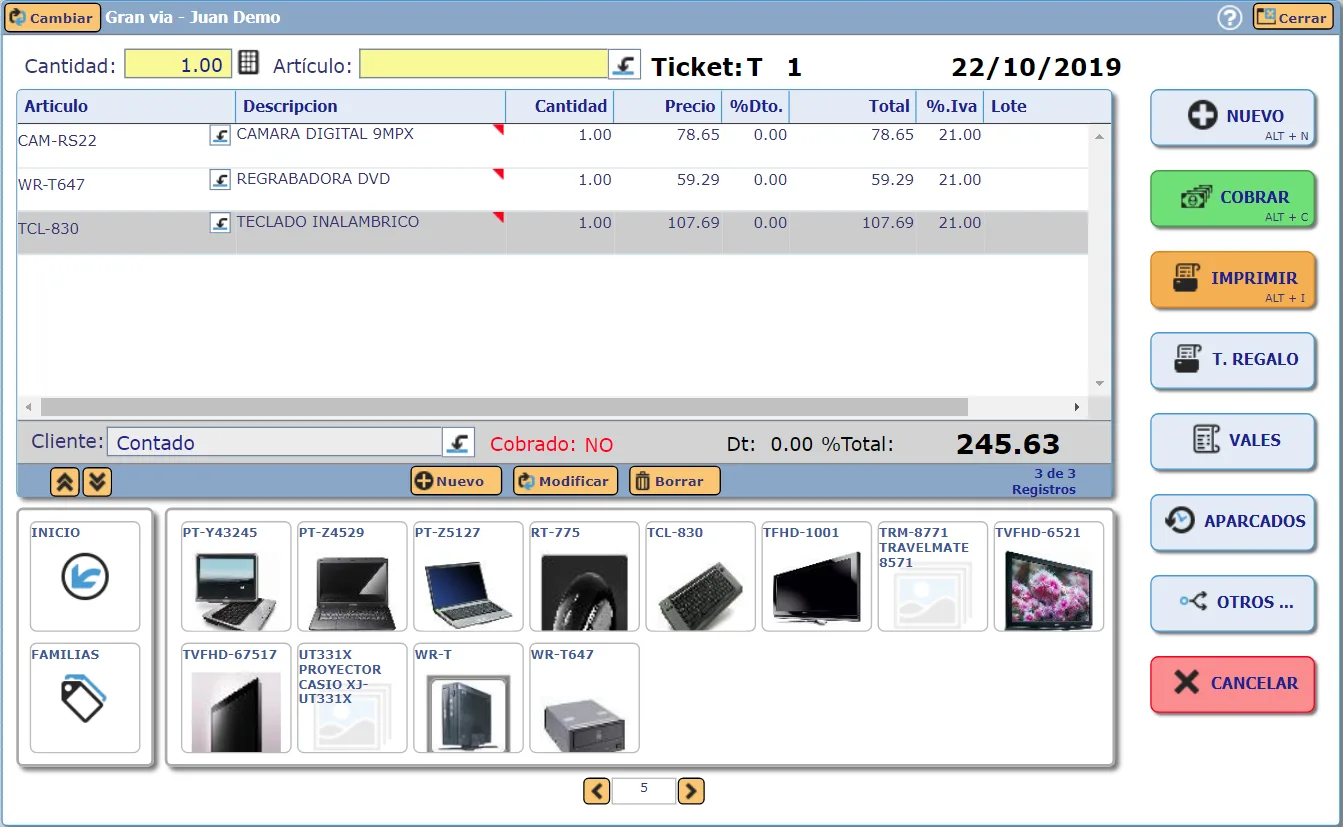Image resolution: width=1343 pixels, height=827 pixels.
Task: Go to INICIO in the category panel
Action: point(85,577)
